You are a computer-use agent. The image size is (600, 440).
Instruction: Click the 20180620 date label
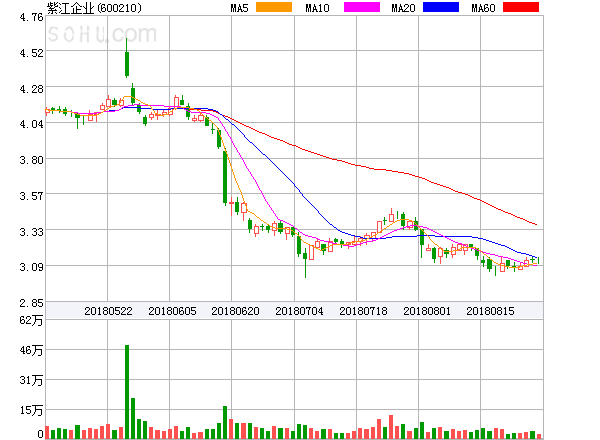[x=235, y=311]
